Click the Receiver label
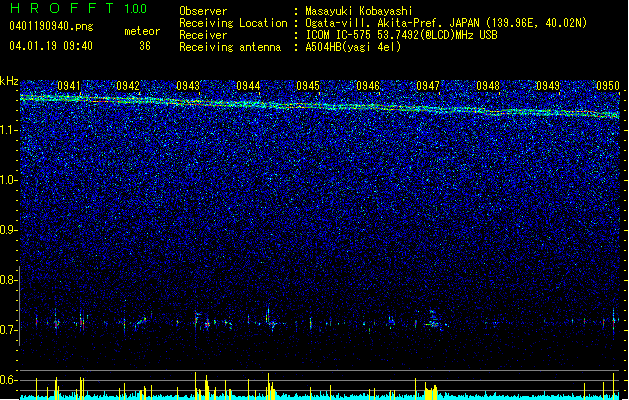The width and height of the screenshot is (629, 400). pos(203,35)
